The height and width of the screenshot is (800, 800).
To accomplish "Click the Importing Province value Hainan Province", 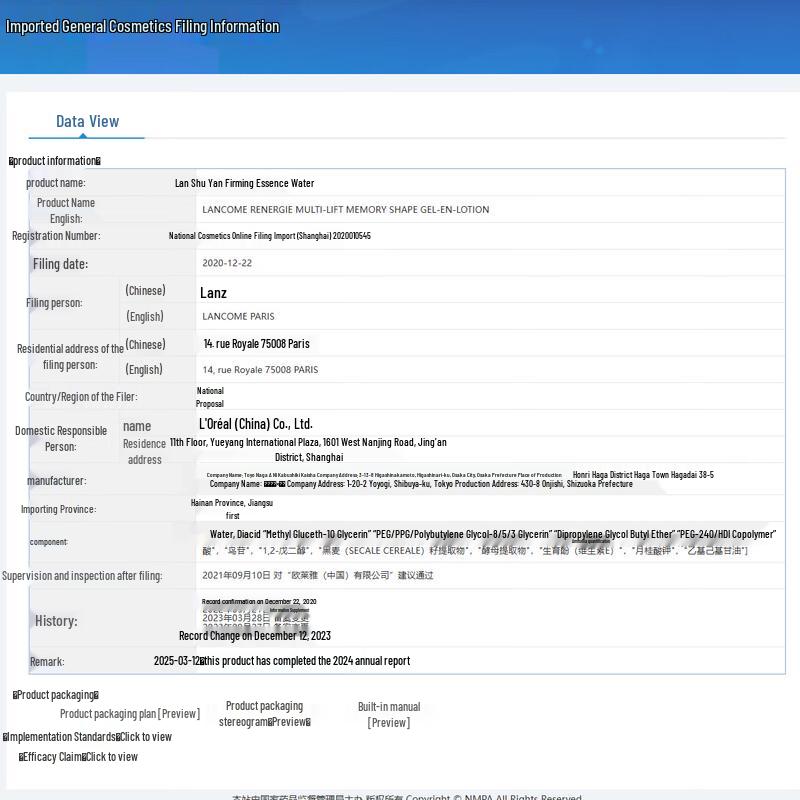I will point(231,503).
